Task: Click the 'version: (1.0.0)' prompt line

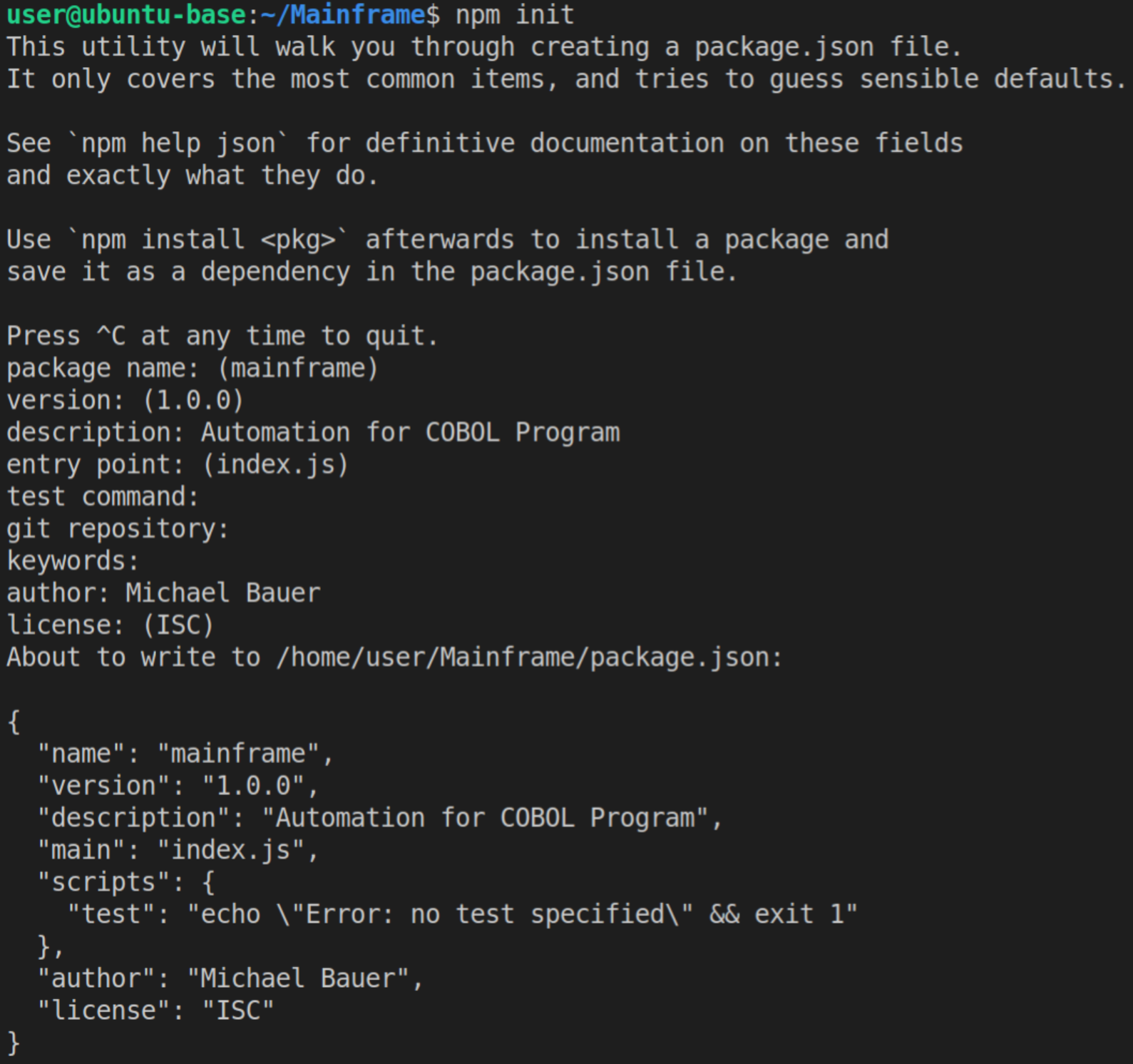Action: tap(125, 401)
